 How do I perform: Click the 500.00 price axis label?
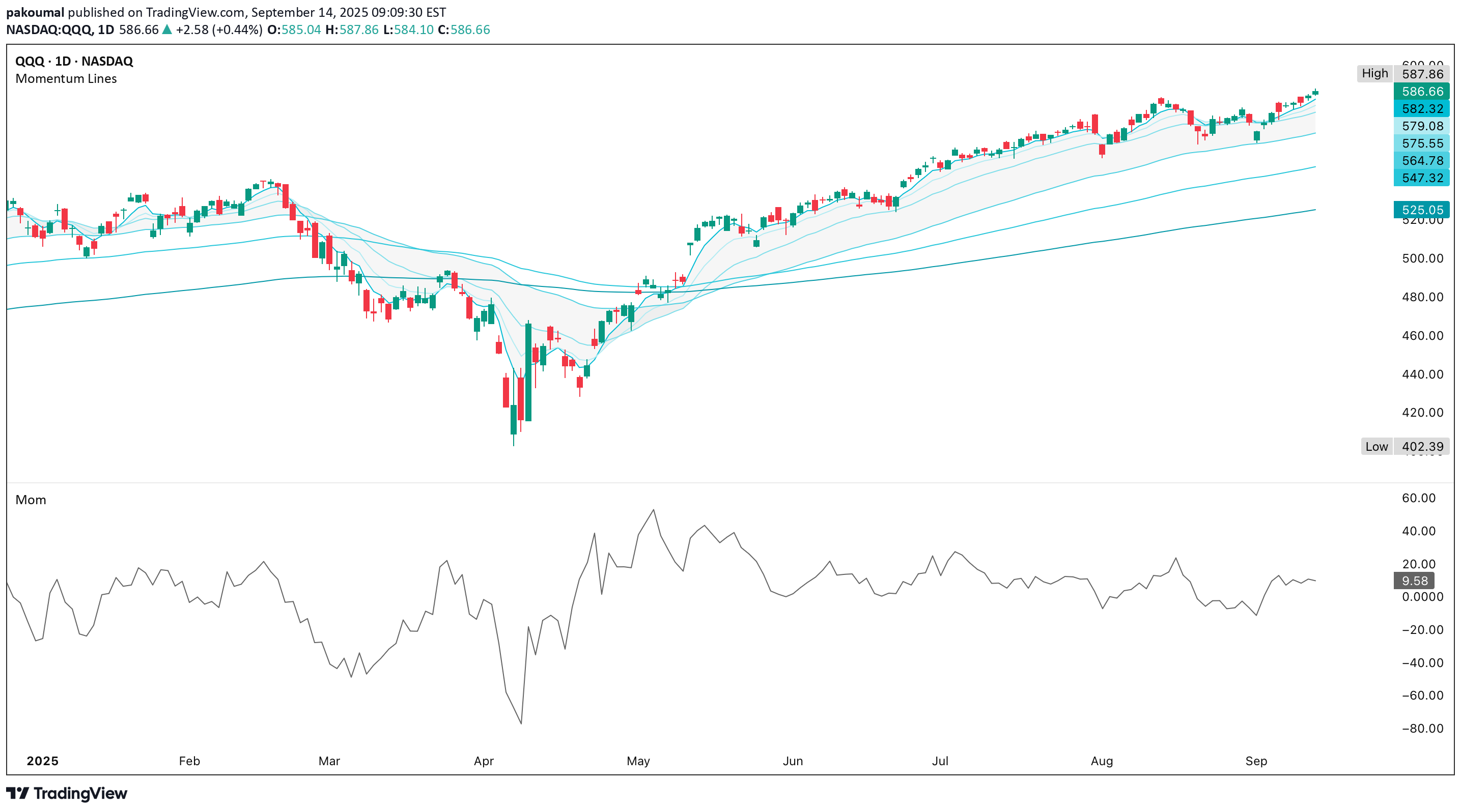tap(1422, 258)
